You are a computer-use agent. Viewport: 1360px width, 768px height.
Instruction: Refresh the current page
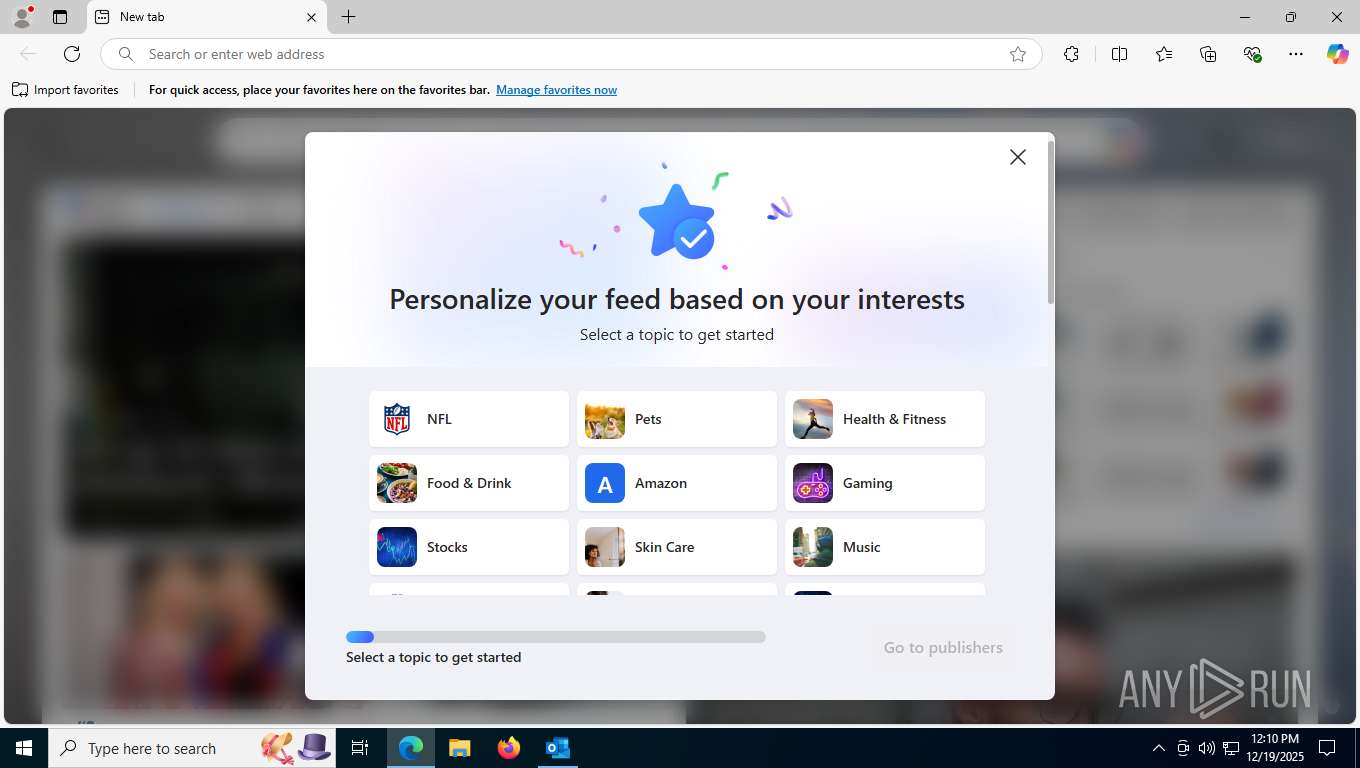(72, 54)
